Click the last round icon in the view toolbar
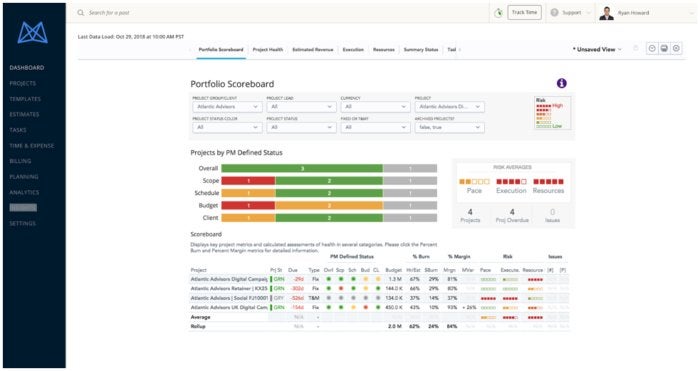 coord(676,49)
